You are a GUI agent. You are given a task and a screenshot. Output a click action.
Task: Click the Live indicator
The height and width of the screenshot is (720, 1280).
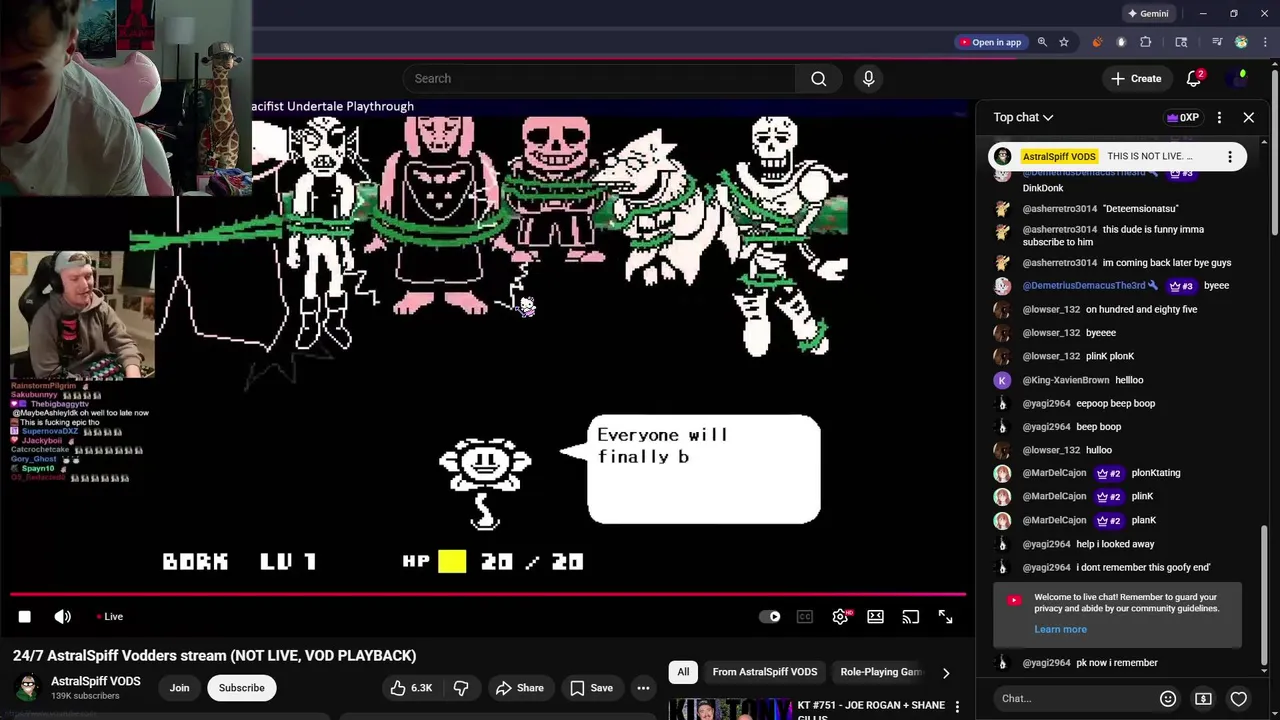click(110, 617)
